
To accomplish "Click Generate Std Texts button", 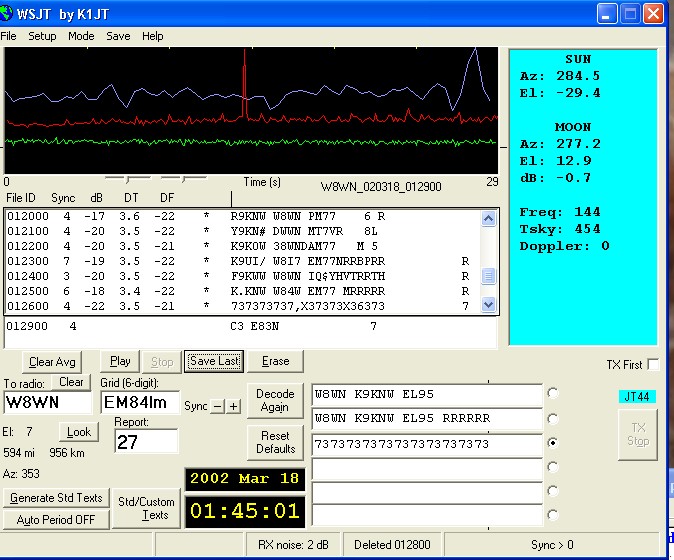I will pyautogui.click(x=56, y=498).
